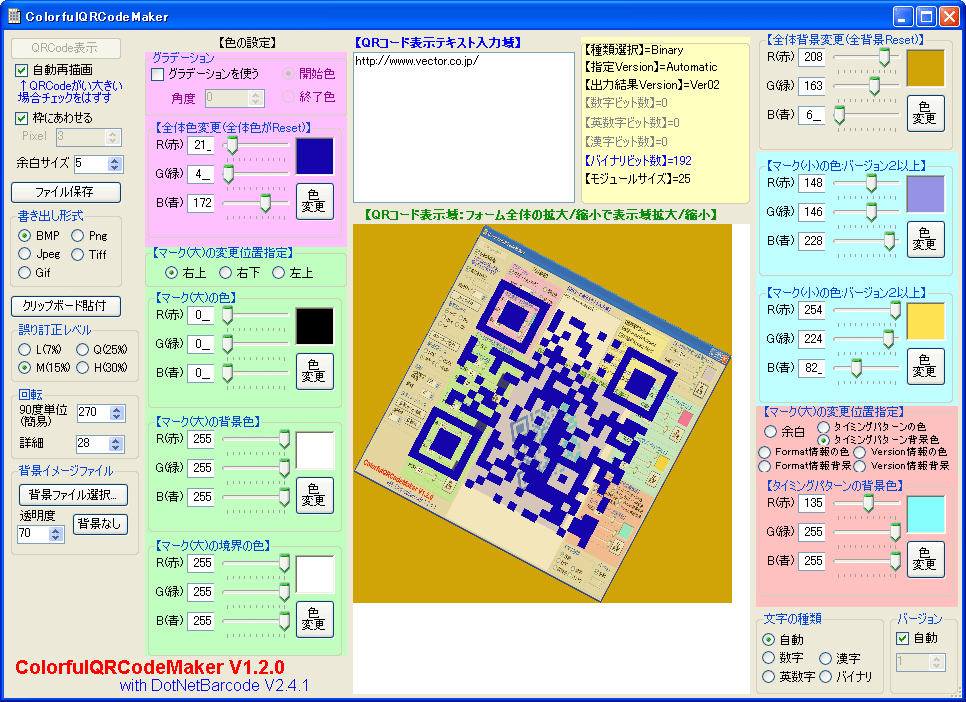Click dark blue swatch in 全体色変更
Viewport: 966px width, 702px height.
pos(315,157)
